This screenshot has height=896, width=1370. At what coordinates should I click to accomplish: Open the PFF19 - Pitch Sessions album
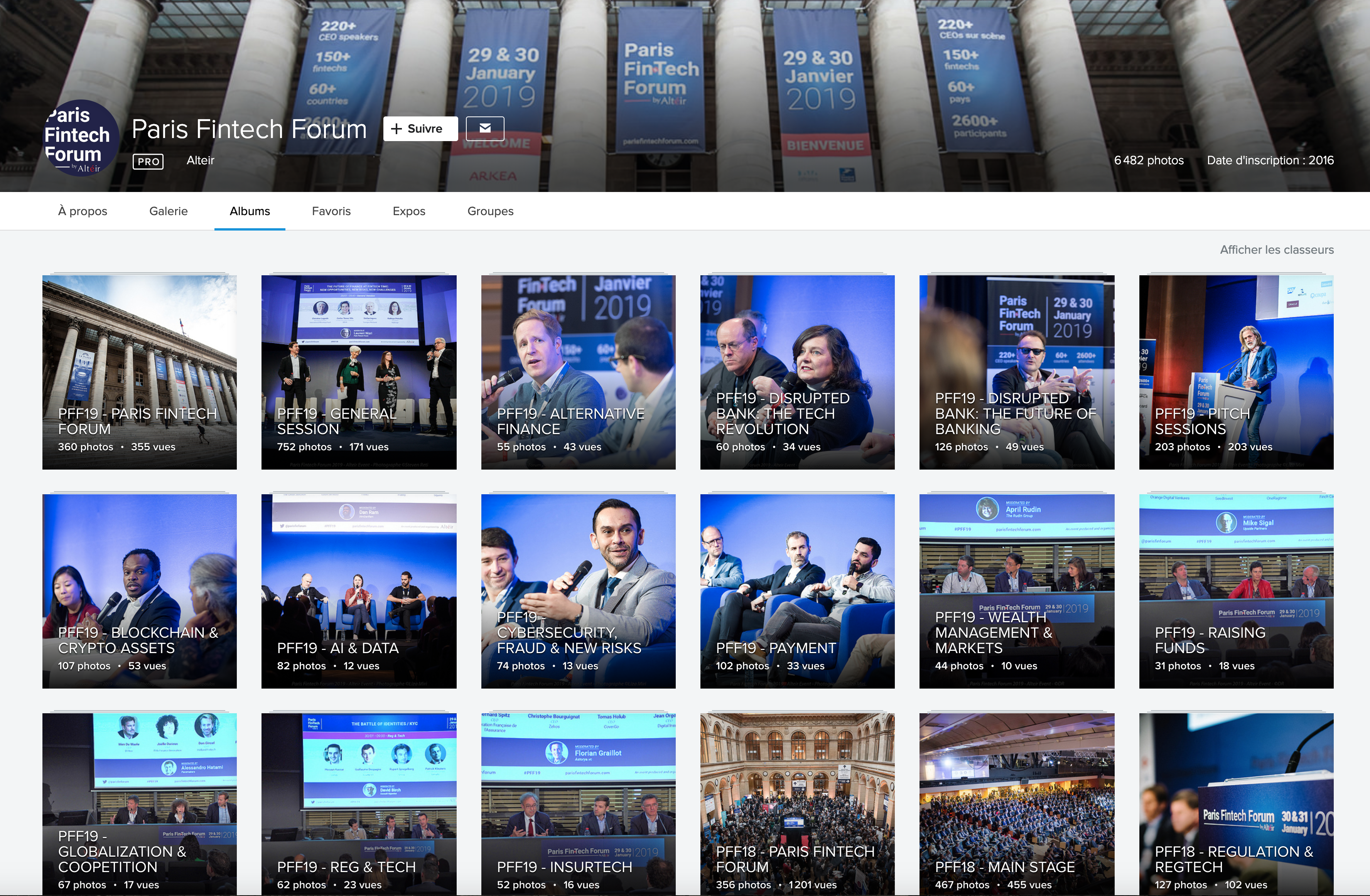[x=1236, y=372]
